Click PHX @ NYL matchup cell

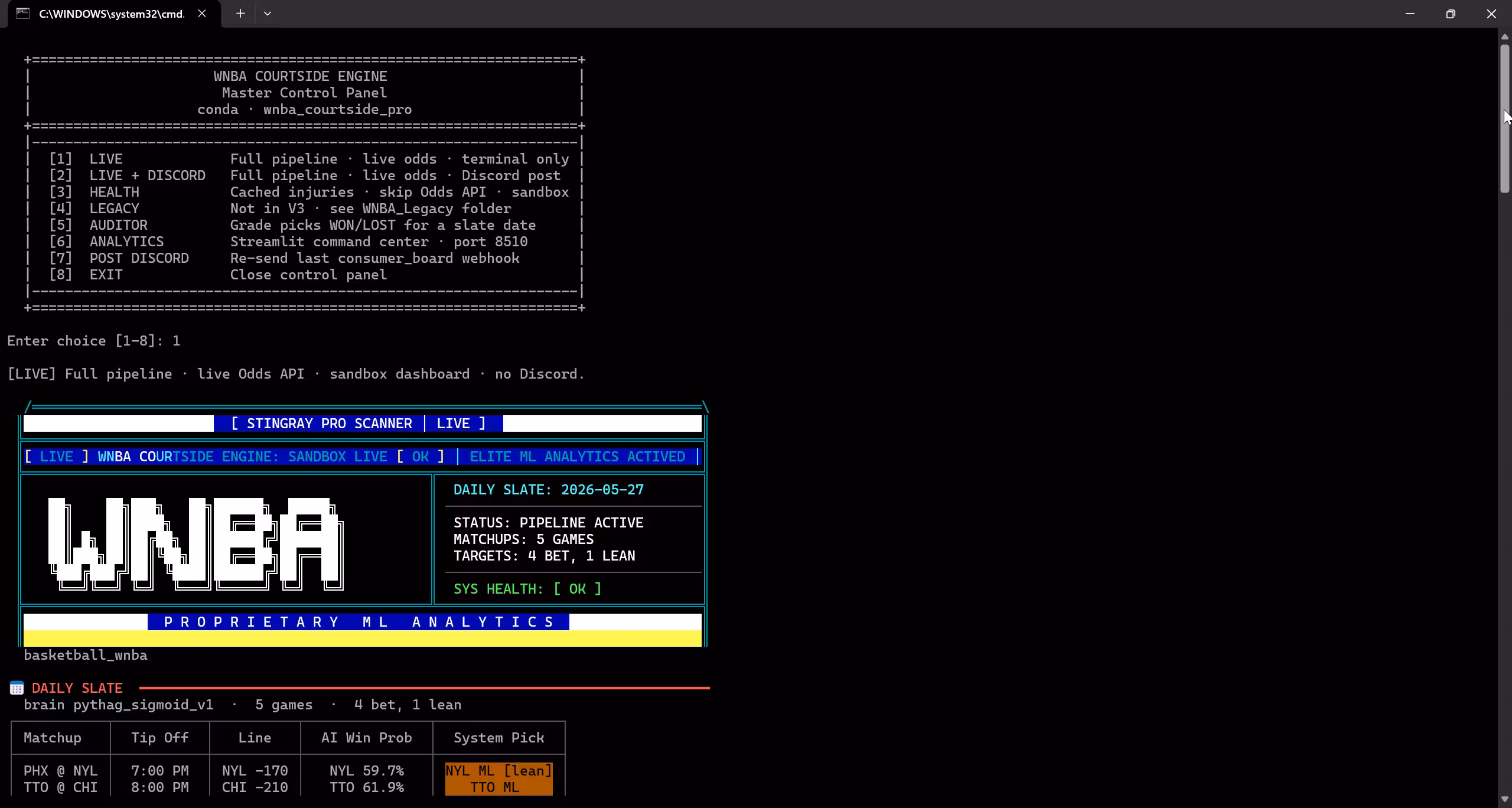click(61, 771)
